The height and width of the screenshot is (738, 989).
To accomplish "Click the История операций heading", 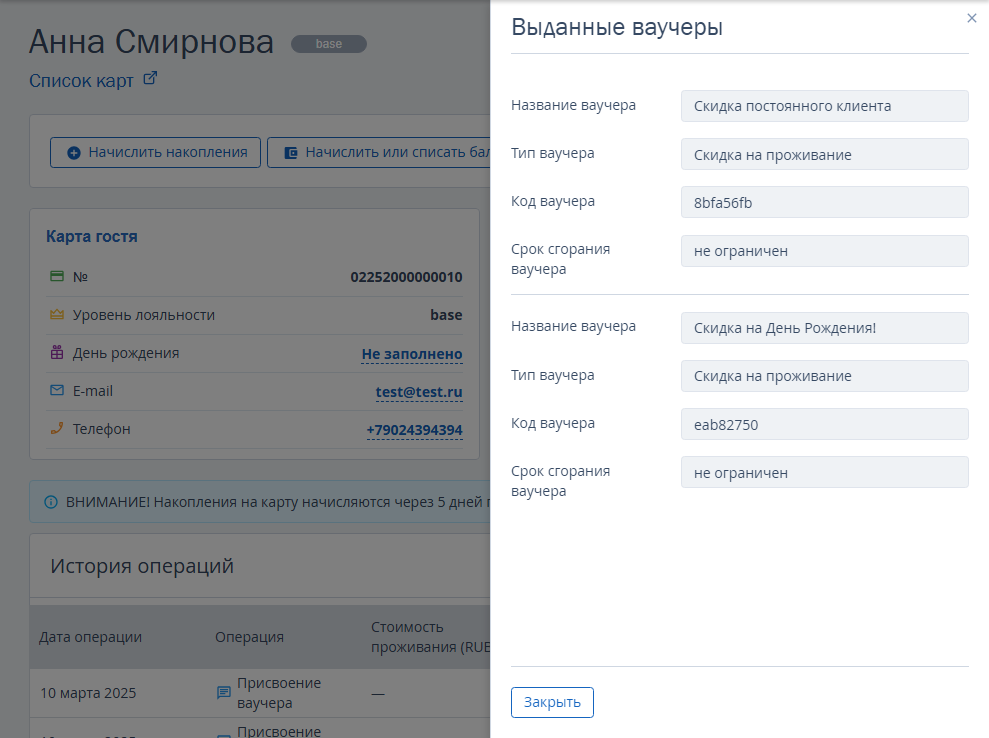I will click(142, 566).
